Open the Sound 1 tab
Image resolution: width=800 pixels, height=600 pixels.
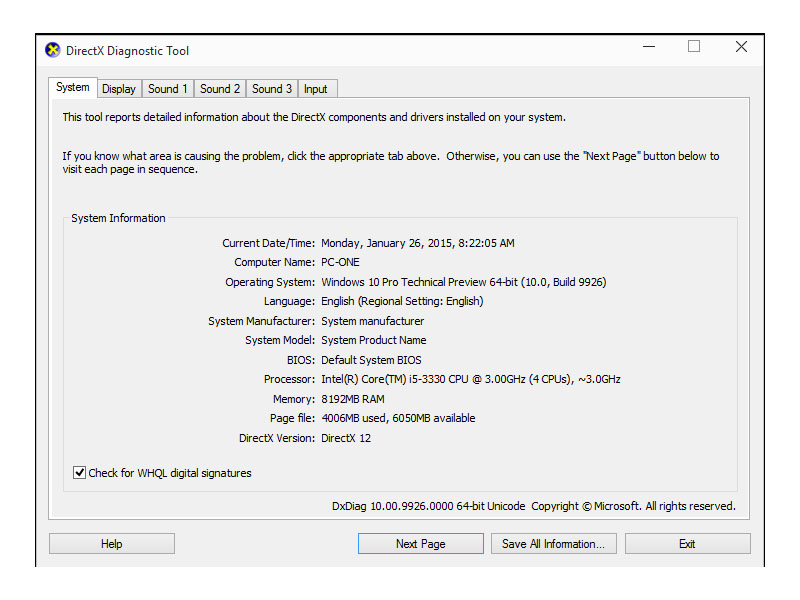coord(167,89)
